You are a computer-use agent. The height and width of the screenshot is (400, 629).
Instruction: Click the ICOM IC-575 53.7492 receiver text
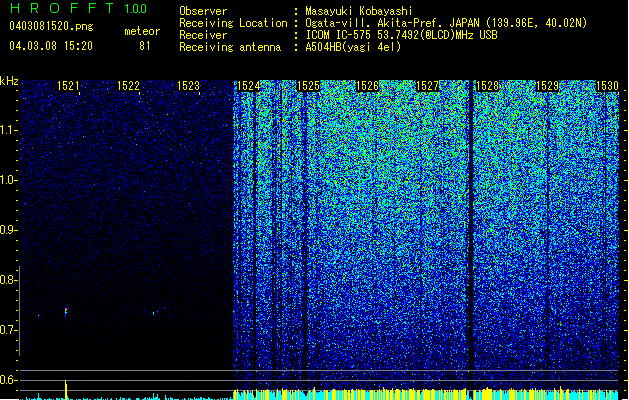click(x=401, y=35)
